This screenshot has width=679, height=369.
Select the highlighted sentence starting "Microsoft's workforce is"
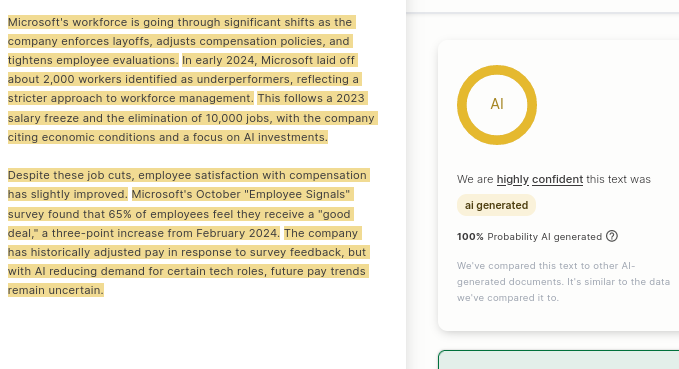(180, 41)
